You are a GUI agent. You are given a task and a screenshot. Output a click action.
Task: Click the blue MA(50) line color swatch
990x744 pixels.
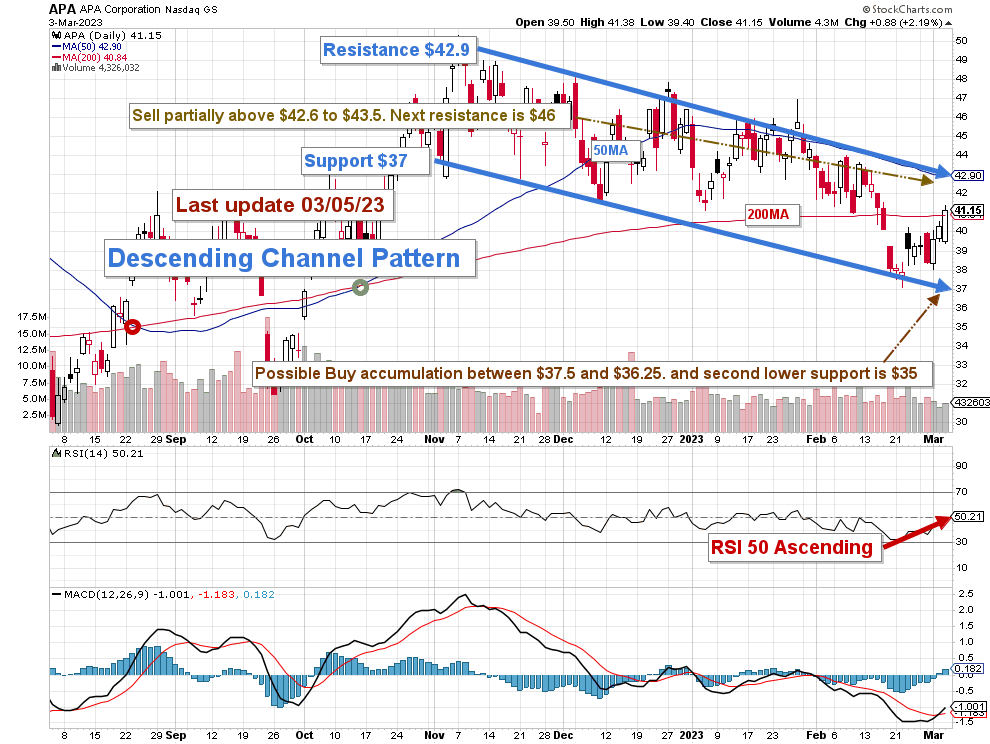coord(55,44)
